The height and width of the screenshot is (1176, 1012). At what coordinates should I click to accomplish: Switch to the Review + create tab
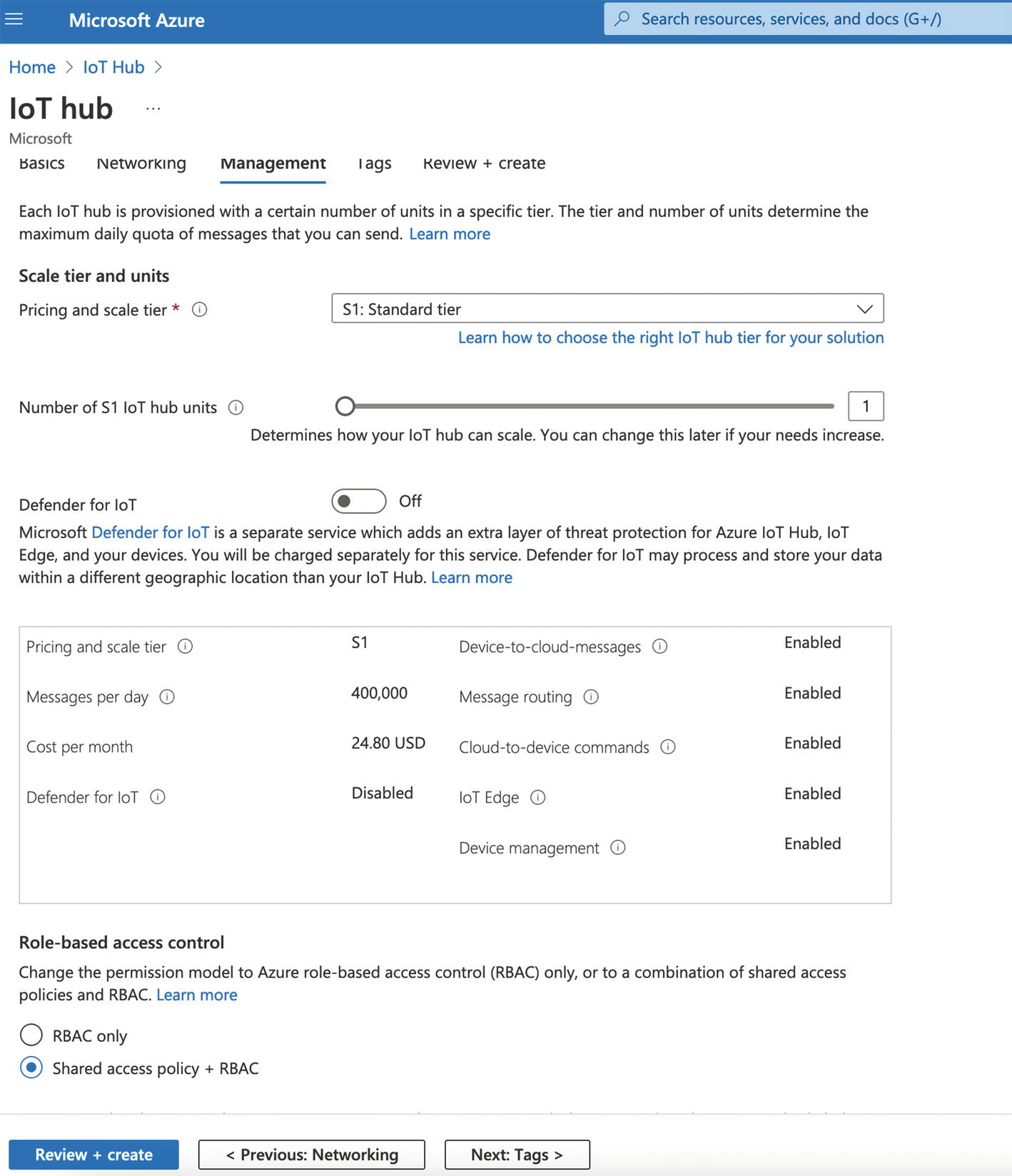[x=484, y=163]
